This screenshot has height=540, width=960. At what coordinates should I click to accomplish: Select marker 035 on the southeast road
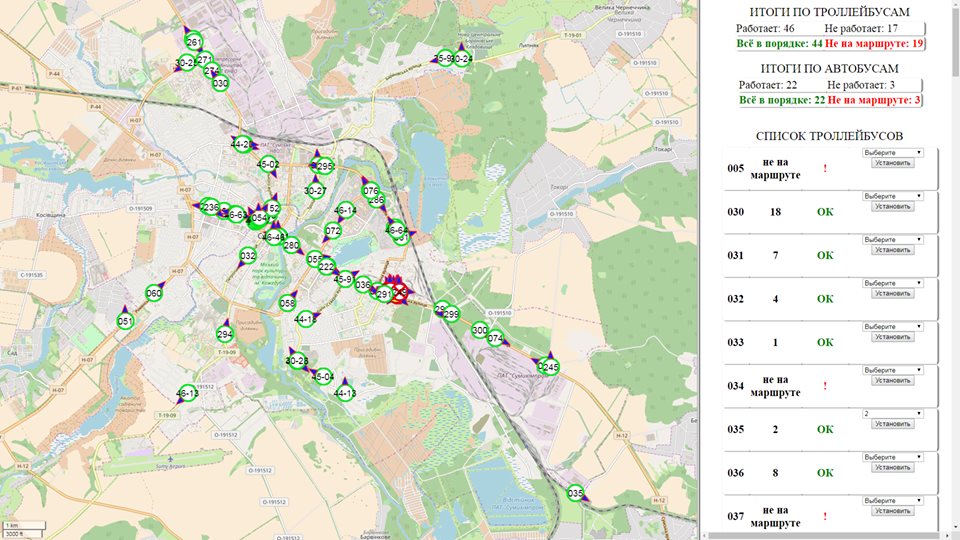(x=575, y=493)
